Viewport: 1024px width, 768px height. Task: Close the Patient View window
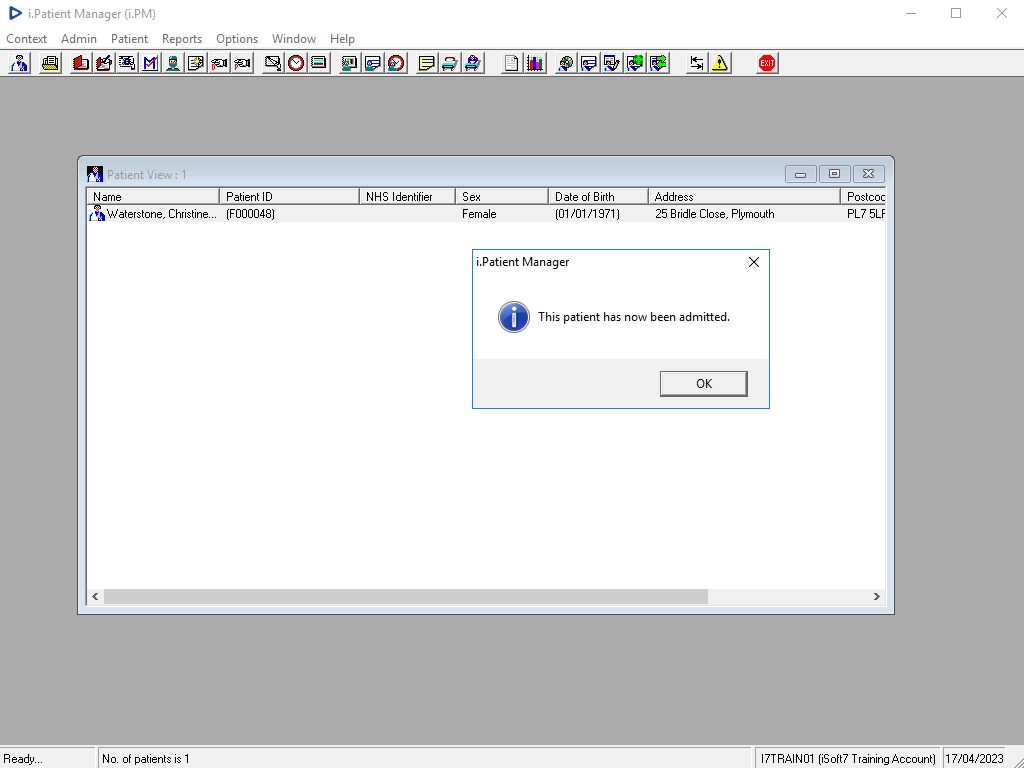click(868, 174)
